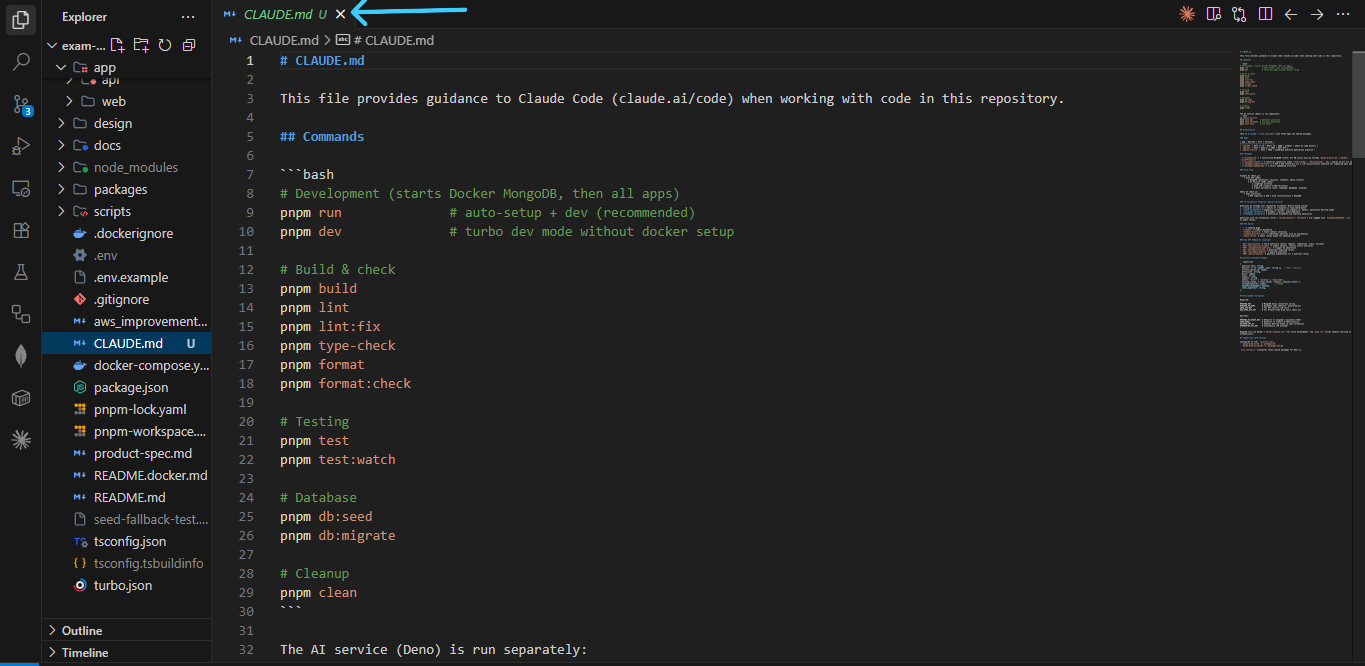Expand the Timeline section

tap(126, 652)
